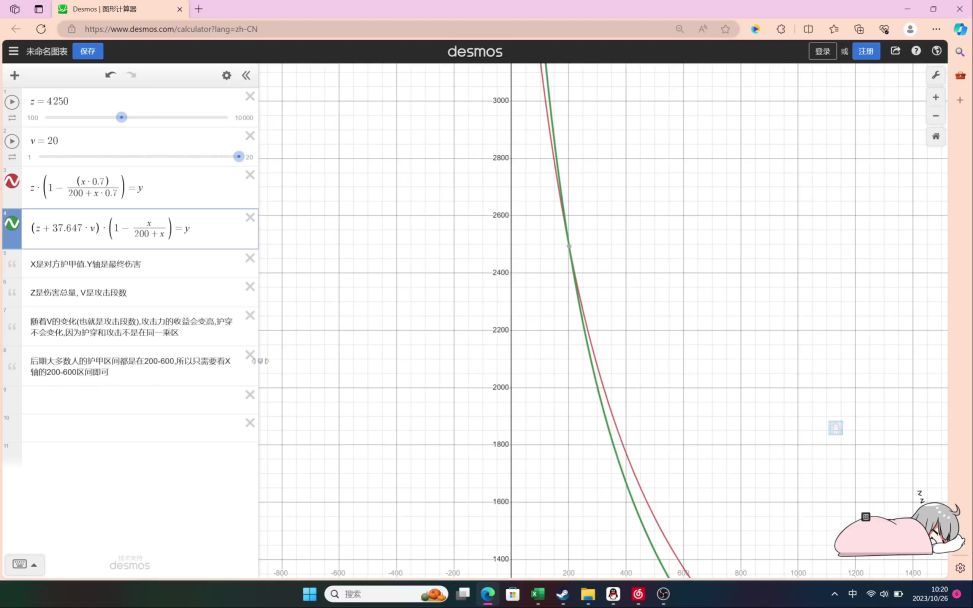973x608 pixels.
Task: Open the graph settings wrench
Action: coord(935,75)
